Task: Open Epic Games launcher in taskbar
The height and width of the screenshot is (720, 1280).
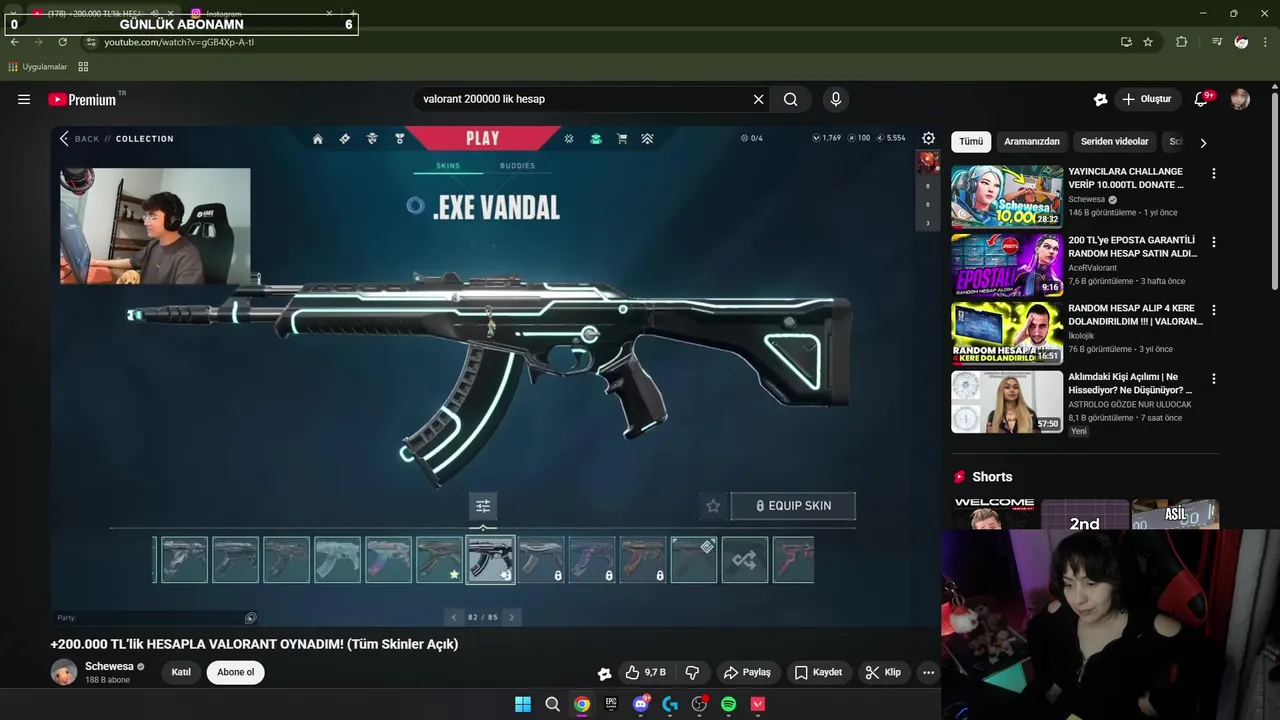Action: pyautogui.click(x=611, y=704)
